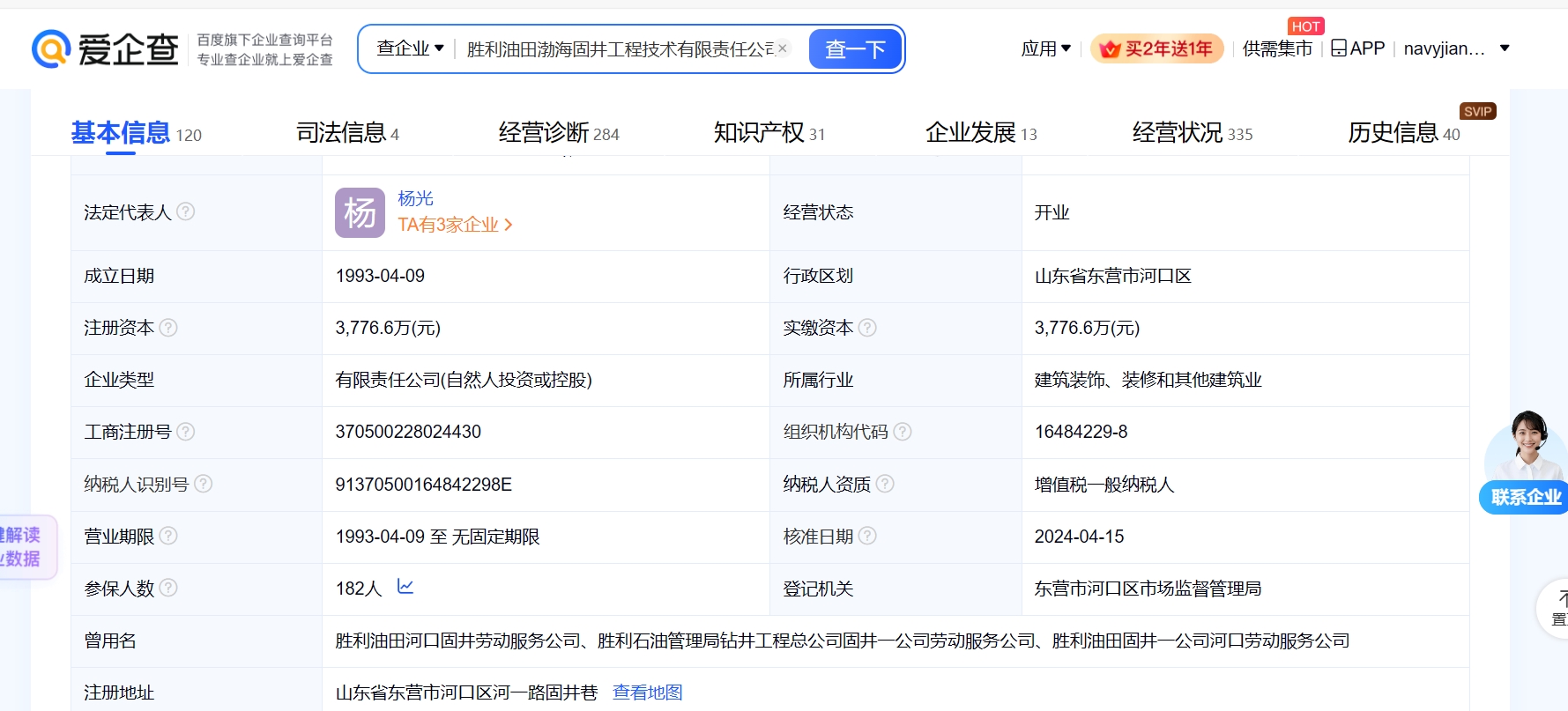This screenshot has height=711, width=1568.
Task: Click help icon beside 组织机构代码
Action: pyautogui.click(x=903, y=432)
